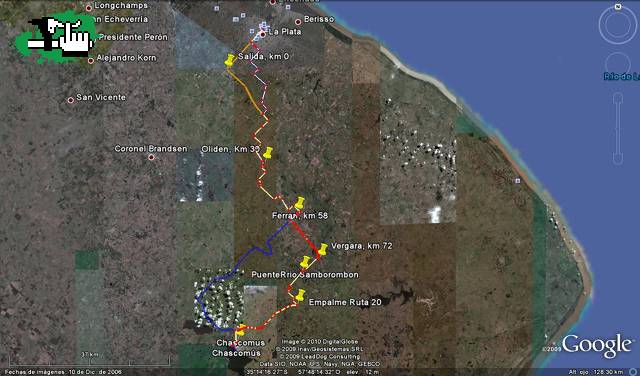
Task: Click the Alejandro Korn city marker dot
Action: [x=91, y=61]
